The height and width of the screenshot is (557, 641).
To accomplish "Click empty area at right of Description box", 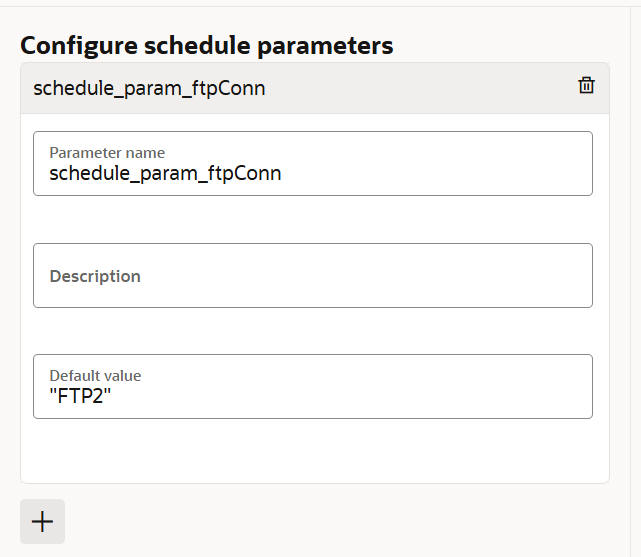I will point(450,276).
